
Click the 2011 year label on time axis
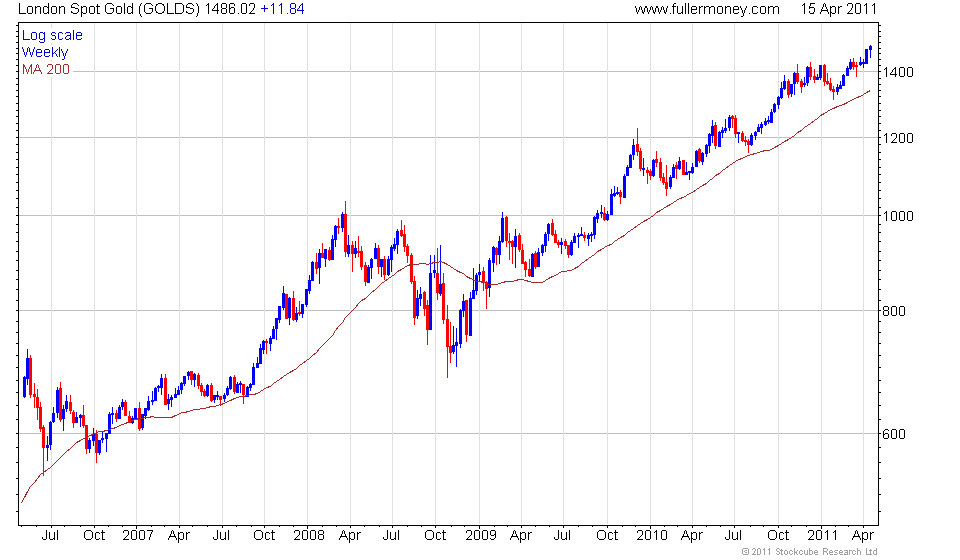(x=822, y=536)
